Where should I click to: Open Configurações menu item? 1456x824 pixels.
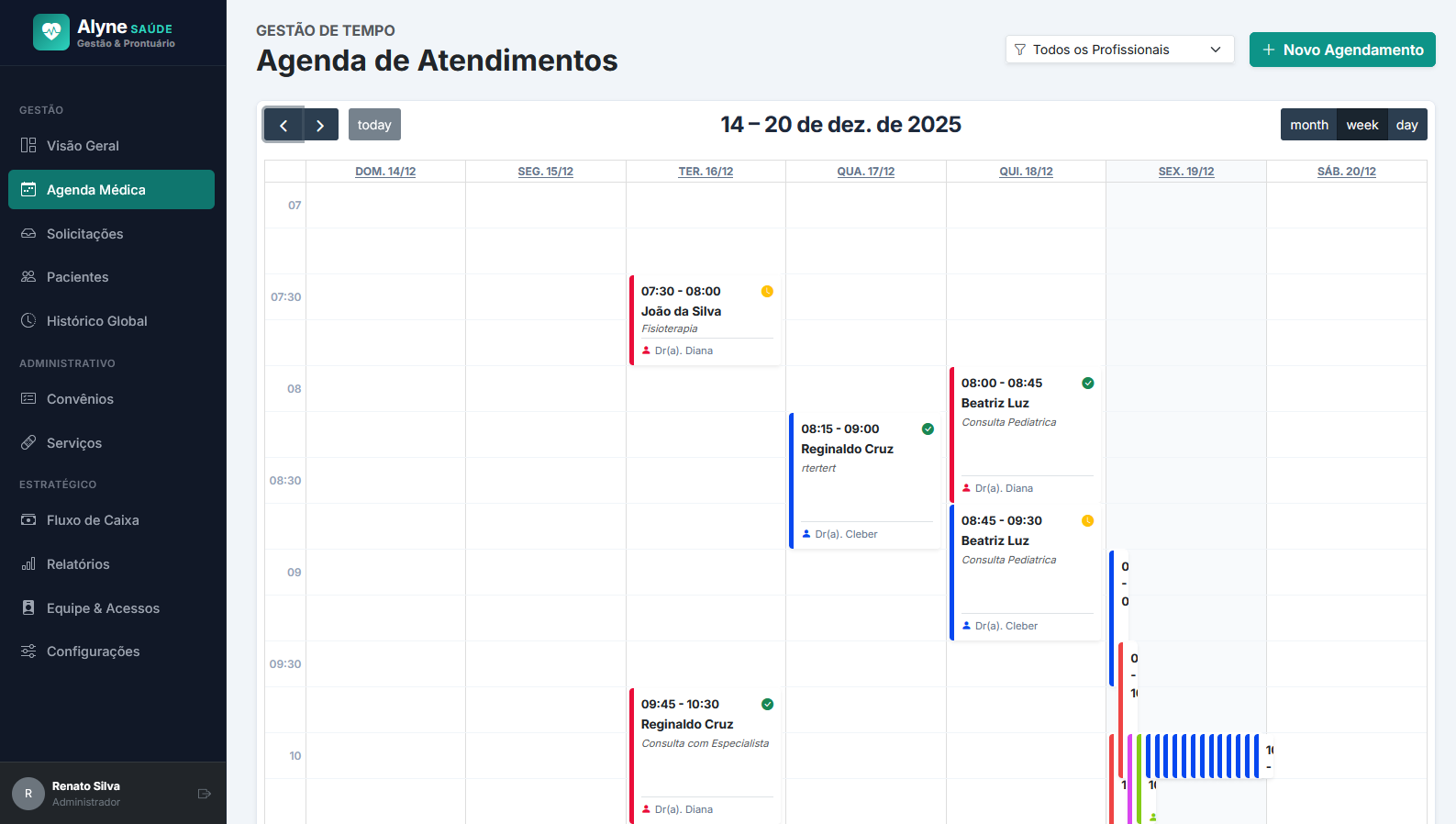click(111, 651)
